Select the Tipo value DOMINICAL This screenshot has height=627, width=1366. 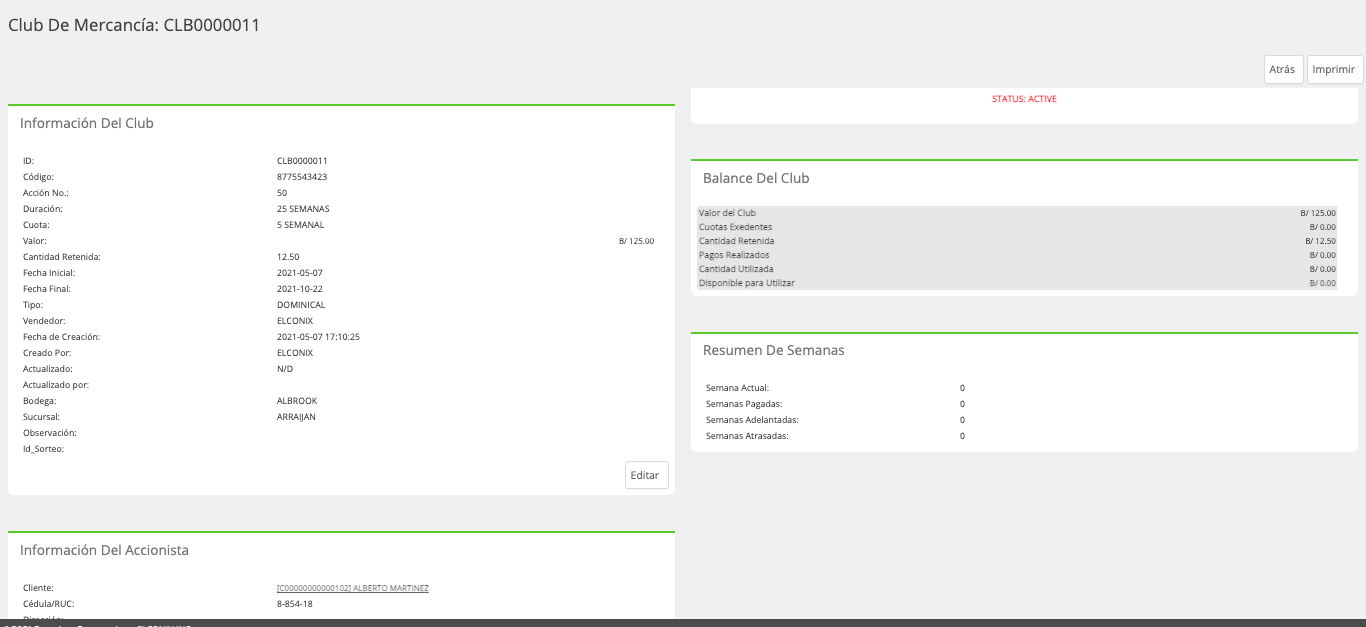coord(301,305)
